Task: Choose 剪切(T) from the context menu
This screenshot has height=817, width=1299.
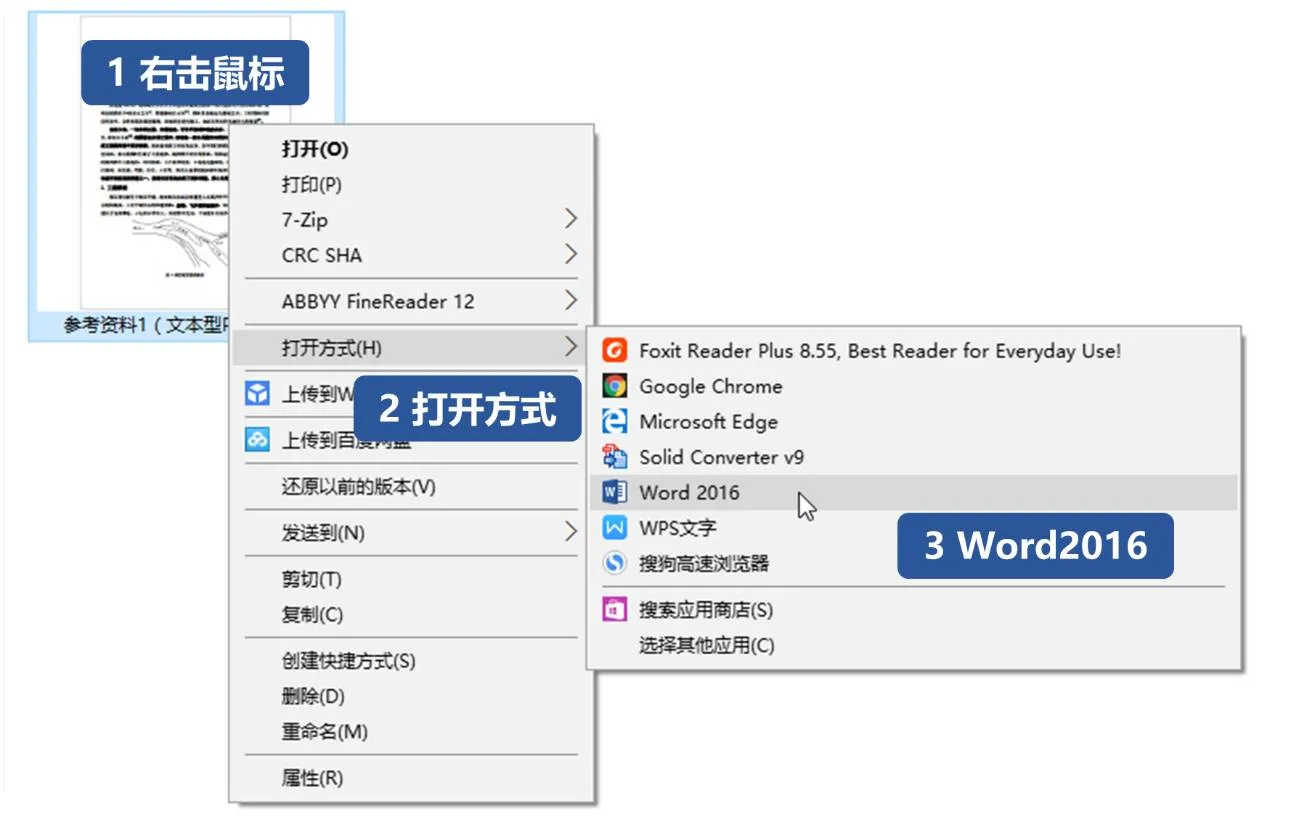Action: coord(412,580)
